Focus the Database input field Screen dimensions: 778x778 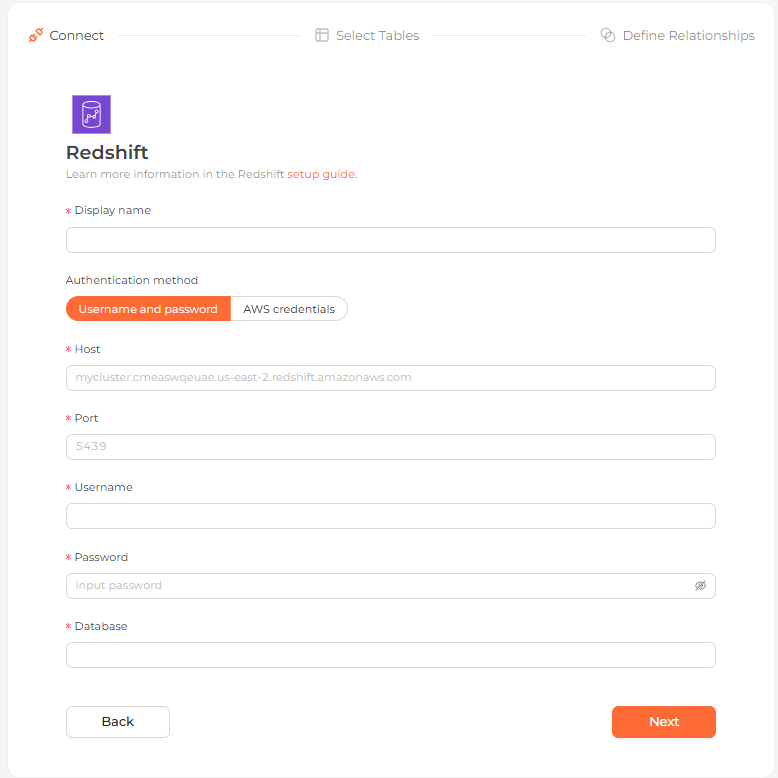[x=390, y=655]
